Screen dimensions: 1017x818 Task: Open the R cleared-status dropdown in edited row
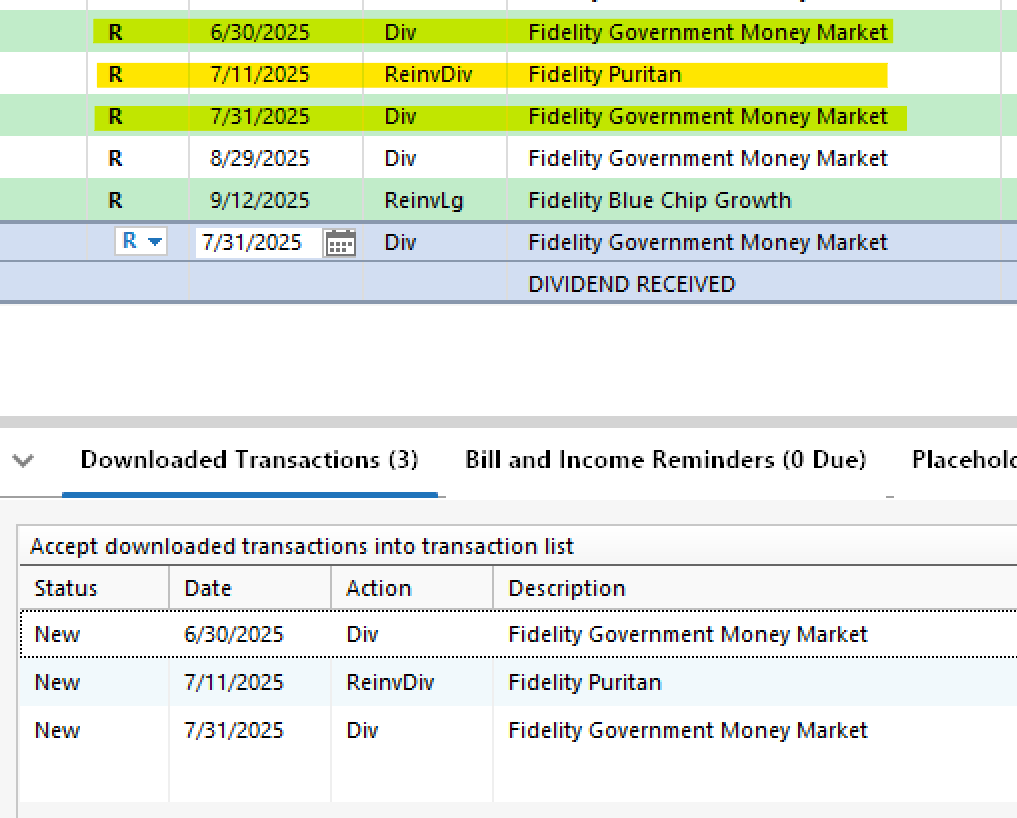pos(141,241)
